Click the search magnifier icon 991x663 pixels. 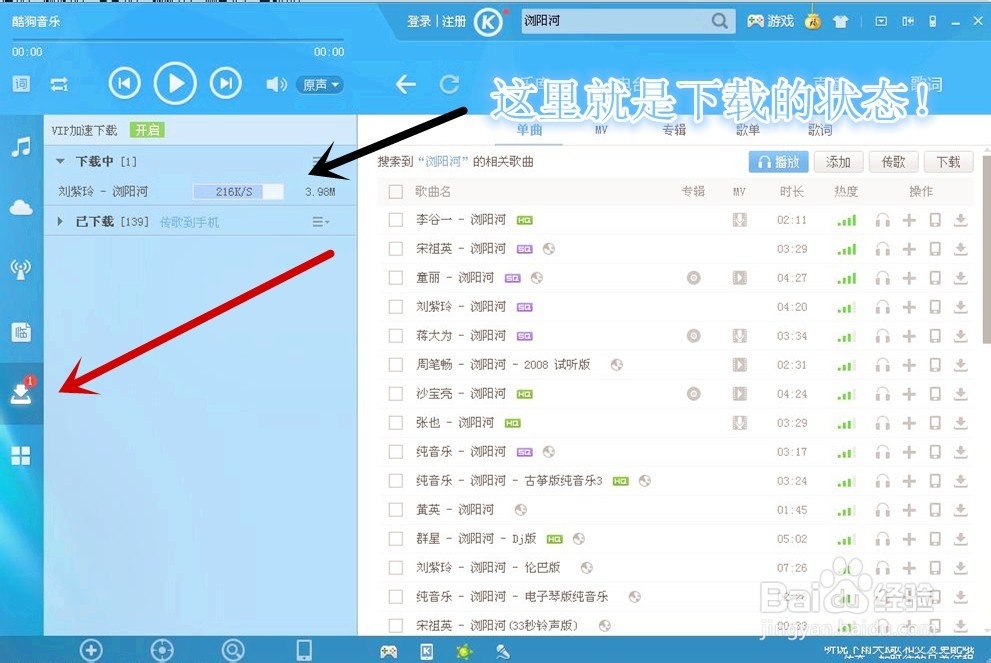[719, 21]
